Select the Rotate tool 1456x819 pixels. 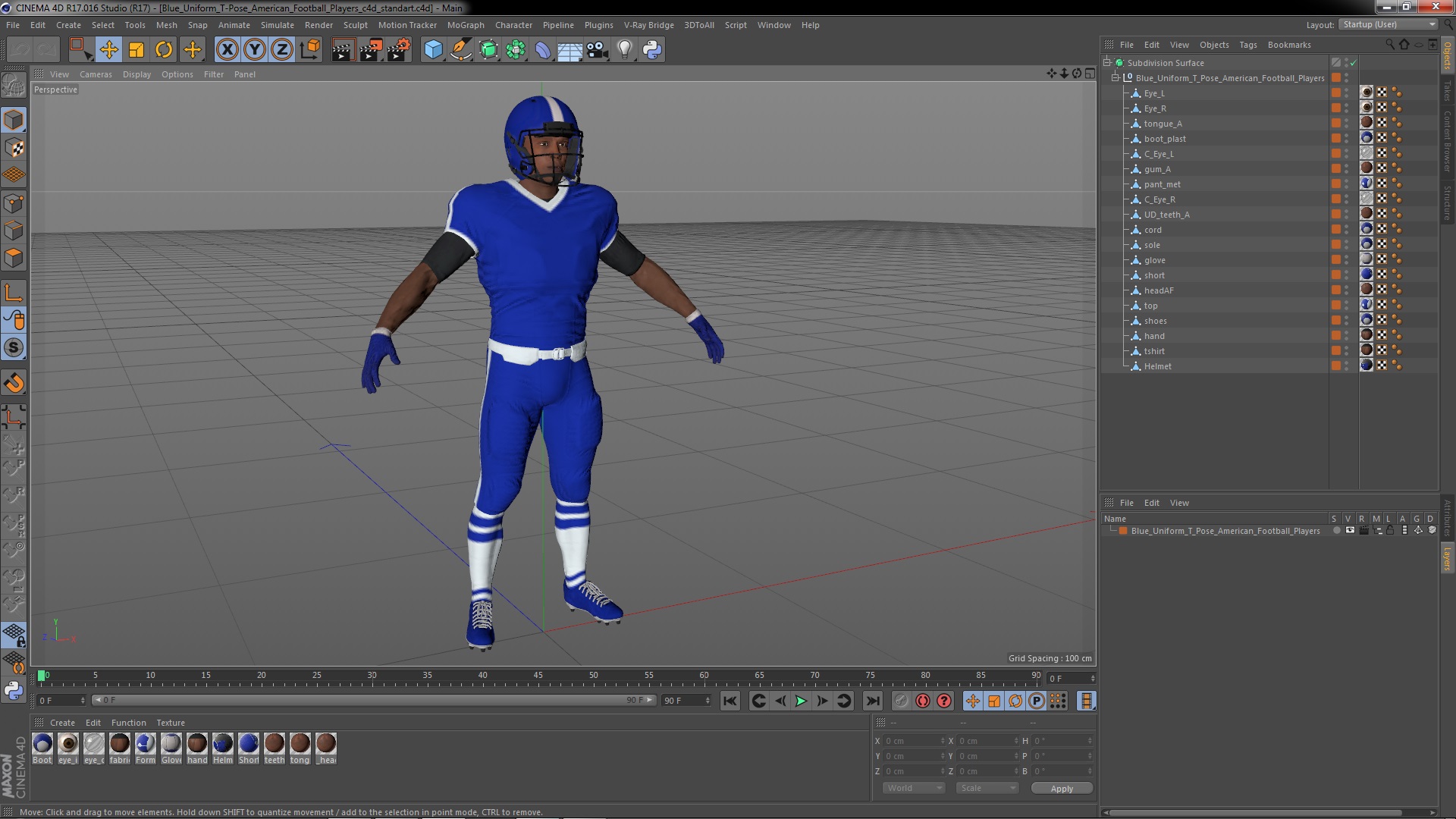[x=164, y=50]
